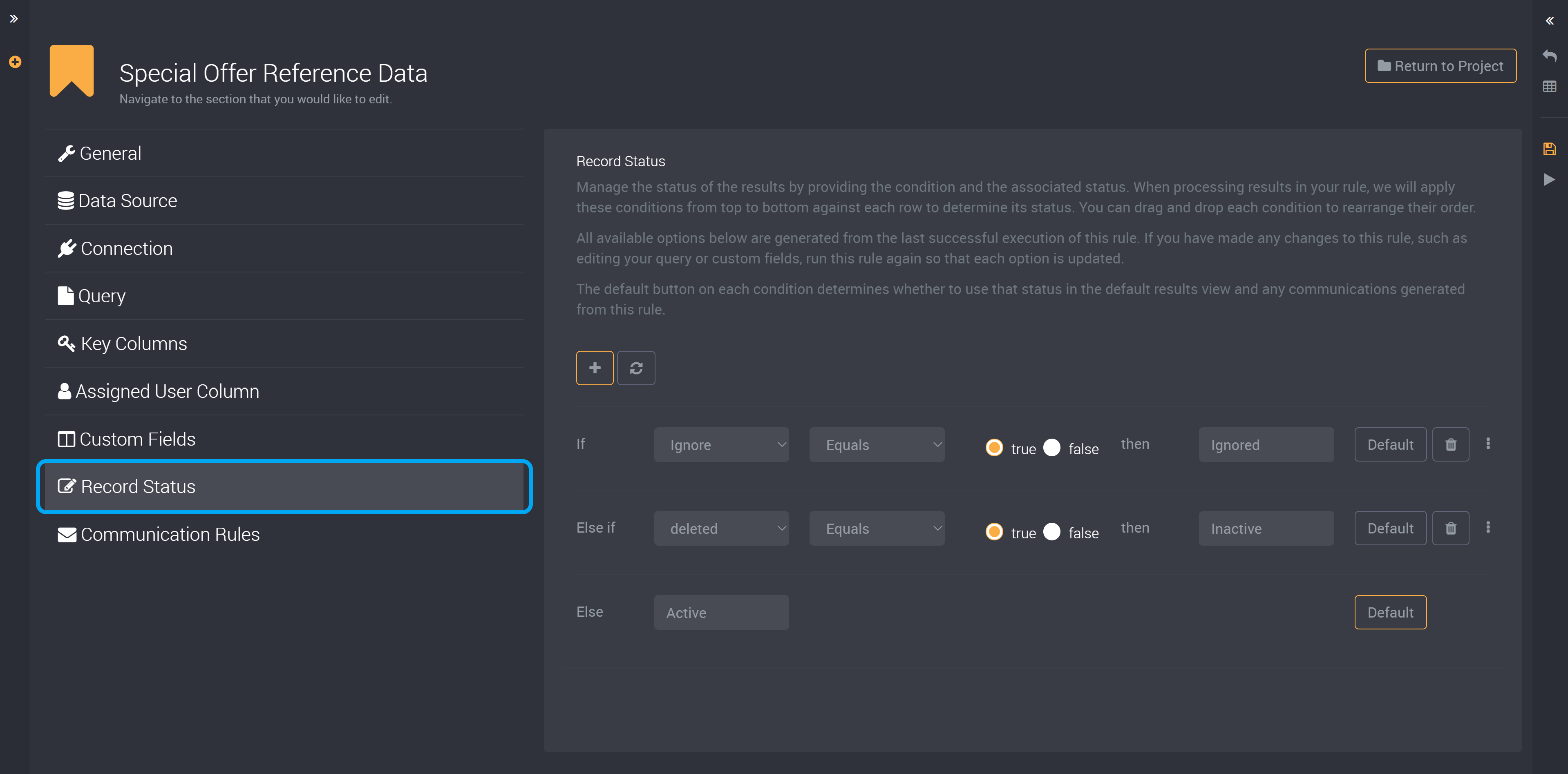Open the Connection section
Screen dimensions: 1568x774
(x=284, y=248)
